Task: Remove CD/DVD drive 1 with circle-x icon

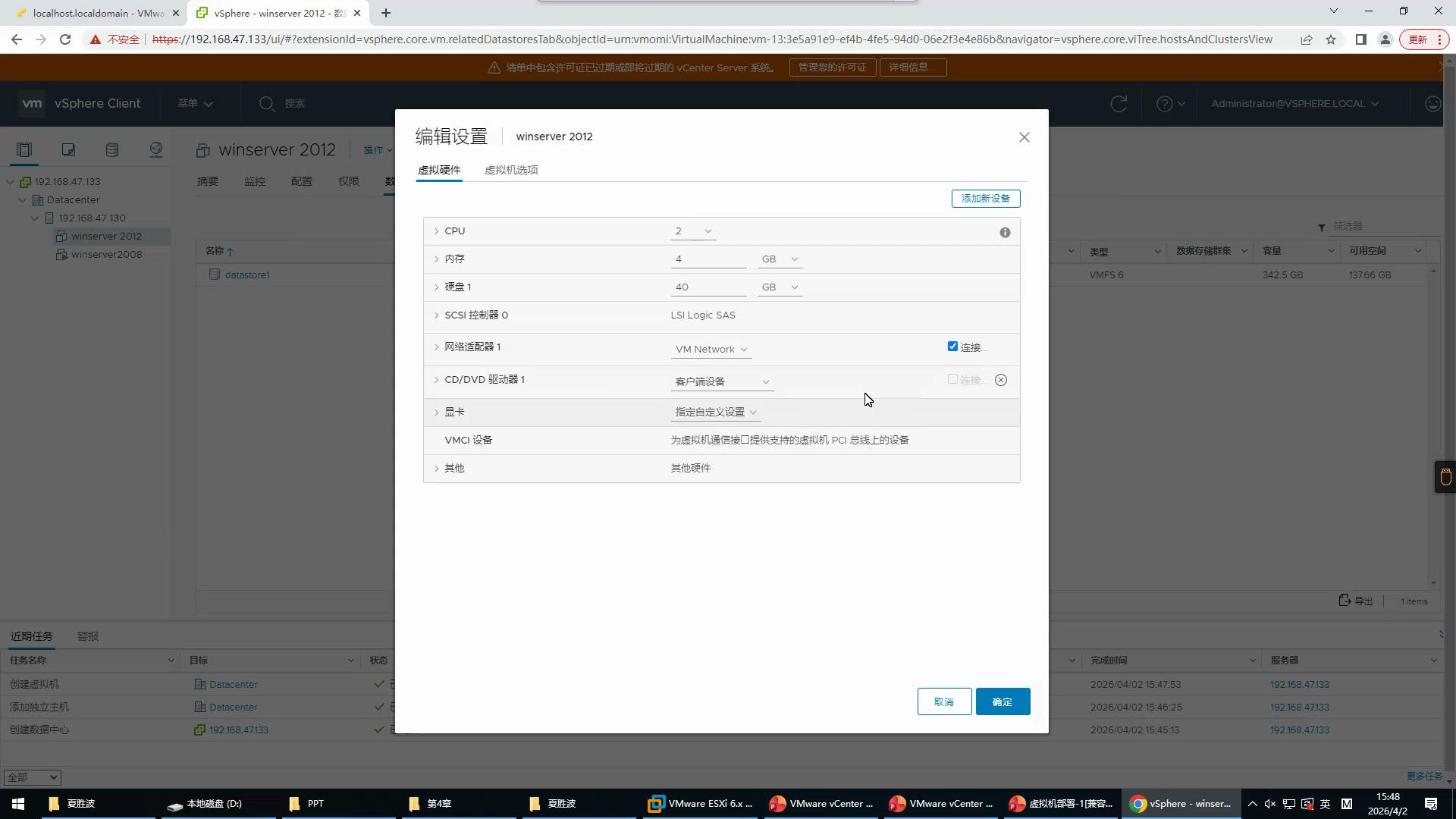Action: coord(1001,380)
